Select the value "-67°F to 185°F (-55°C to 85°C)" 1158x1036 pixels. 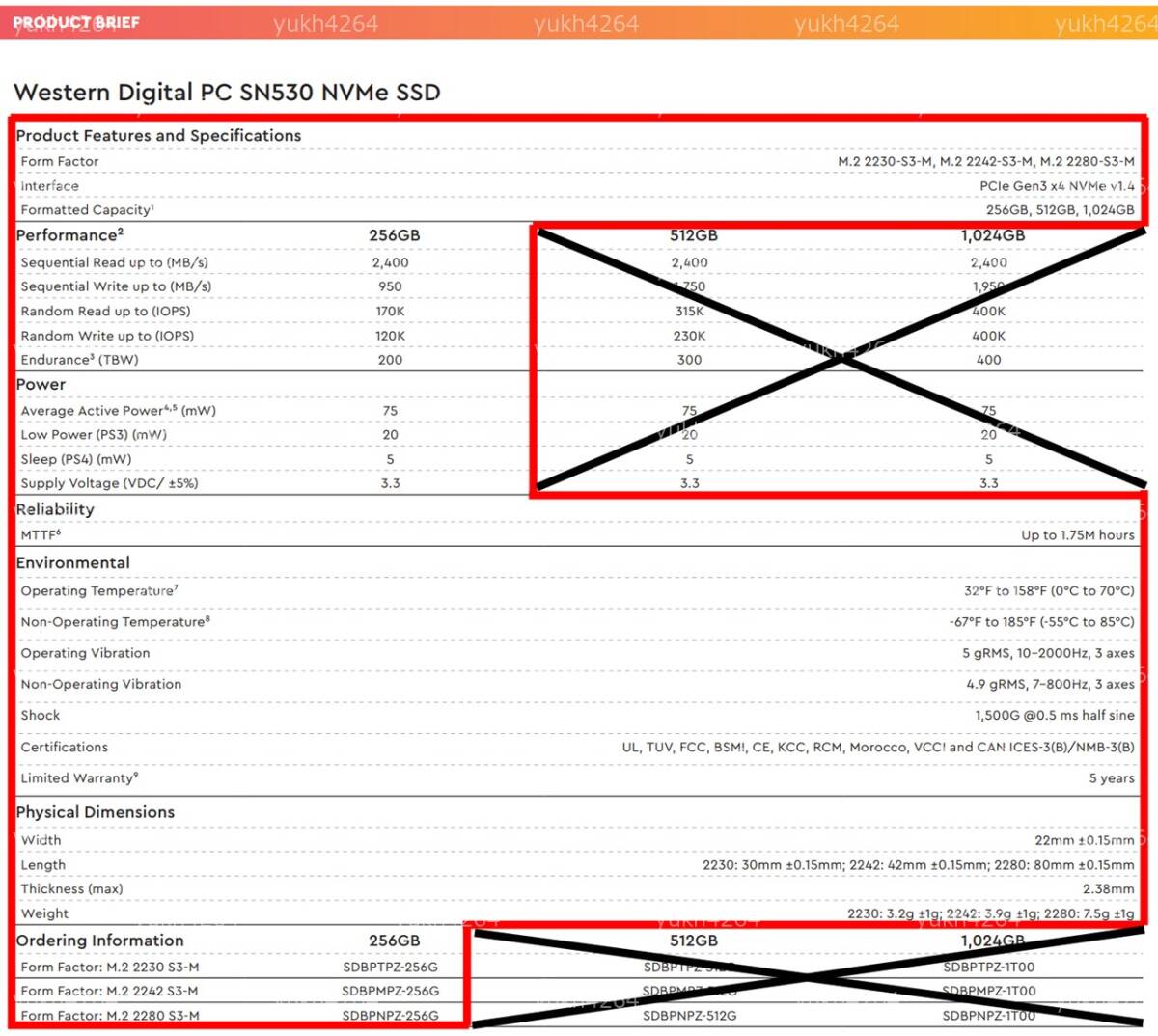[x=1042, y=622]
